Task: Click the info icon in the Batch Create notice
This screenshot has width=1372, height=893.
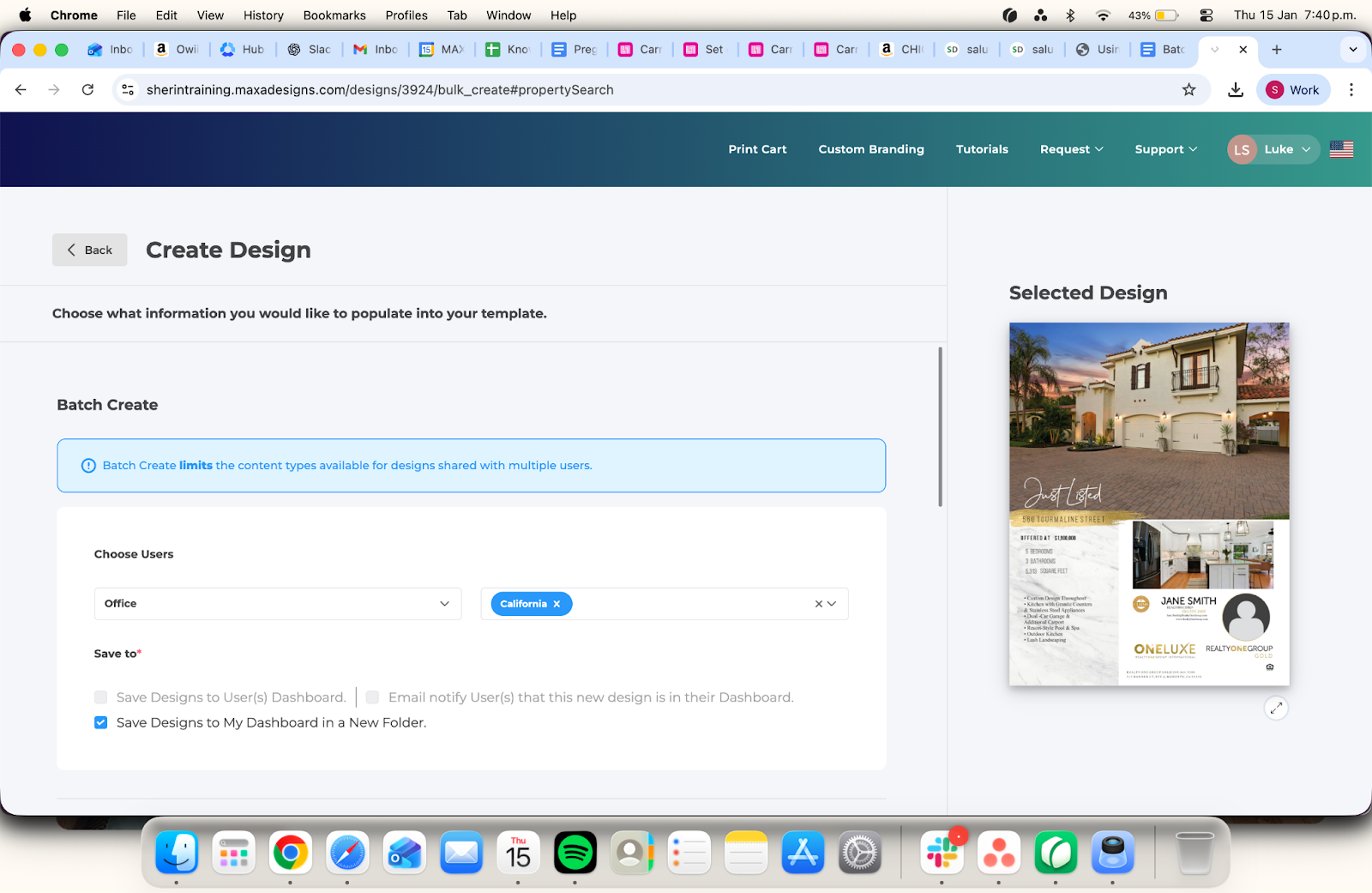Action: click(88, 466)
